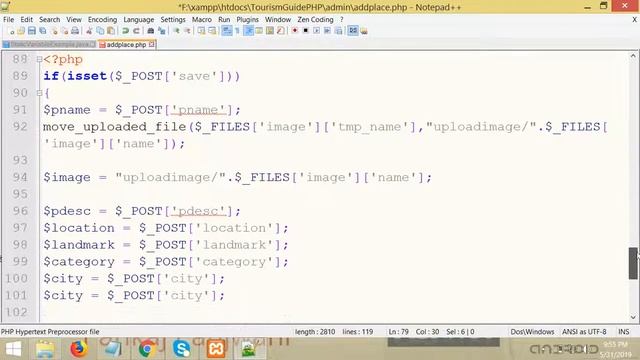Open the question mark help menu
Image resolution: width=640 pixels, height=360 pixels.
pos(342,20)
